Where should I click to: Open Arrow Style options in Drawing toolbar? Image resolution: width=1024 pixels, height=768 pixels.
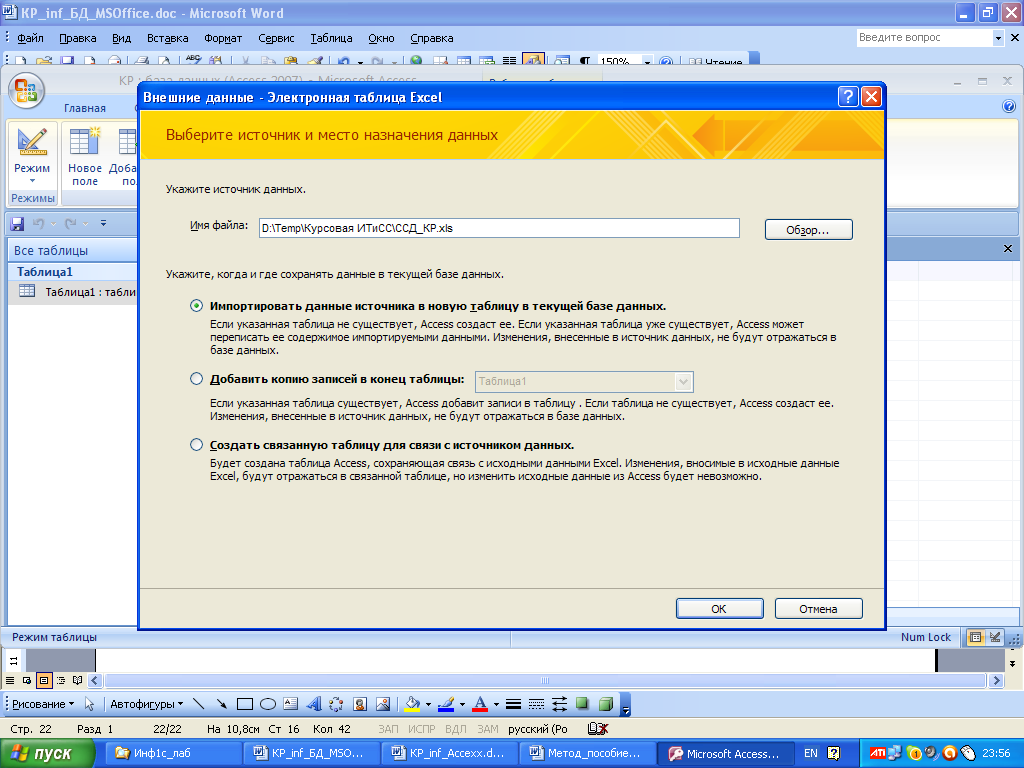pyautogui.click(x=560, y=704)
